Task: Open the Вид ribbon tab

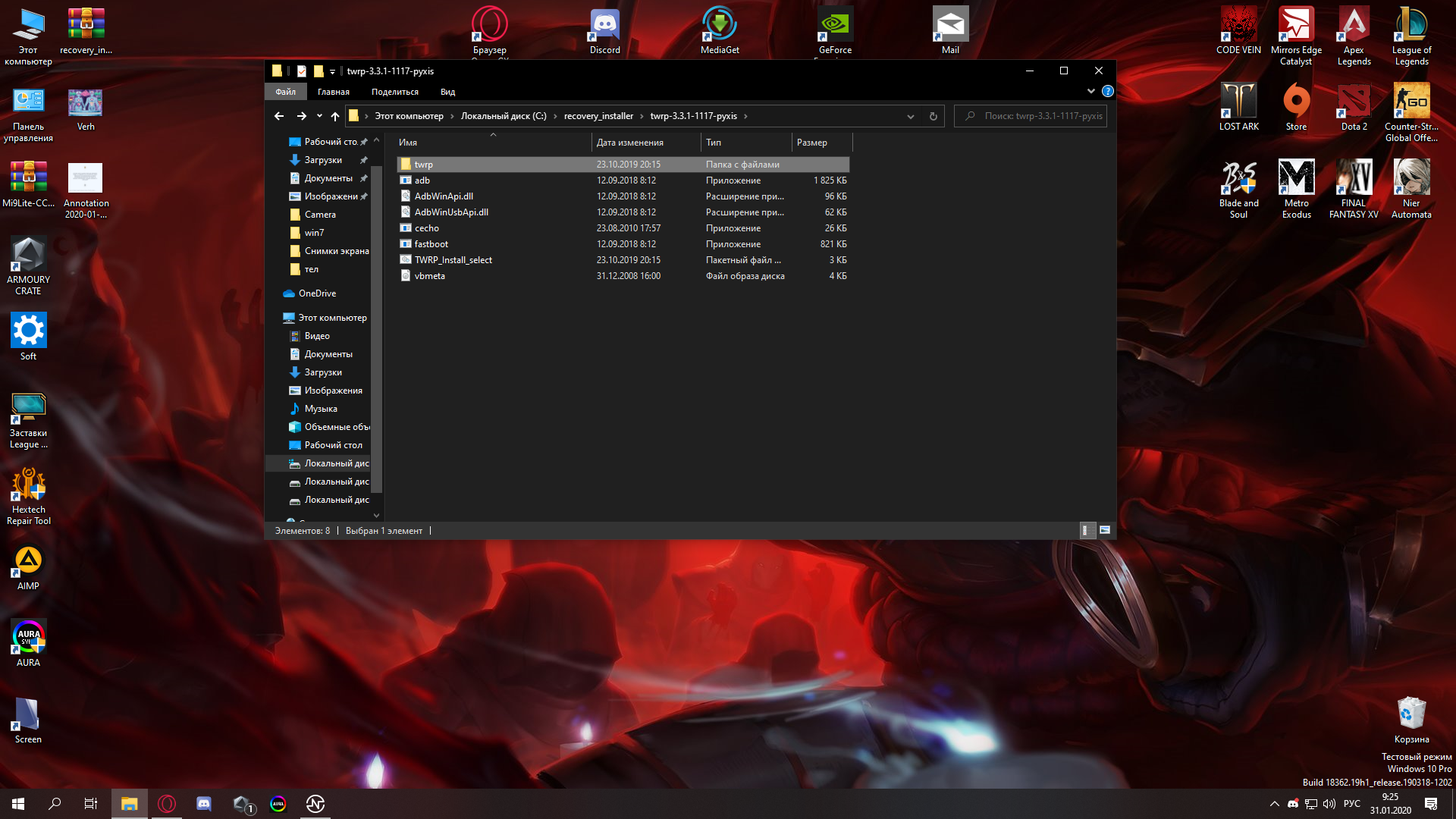Action: 448,92
